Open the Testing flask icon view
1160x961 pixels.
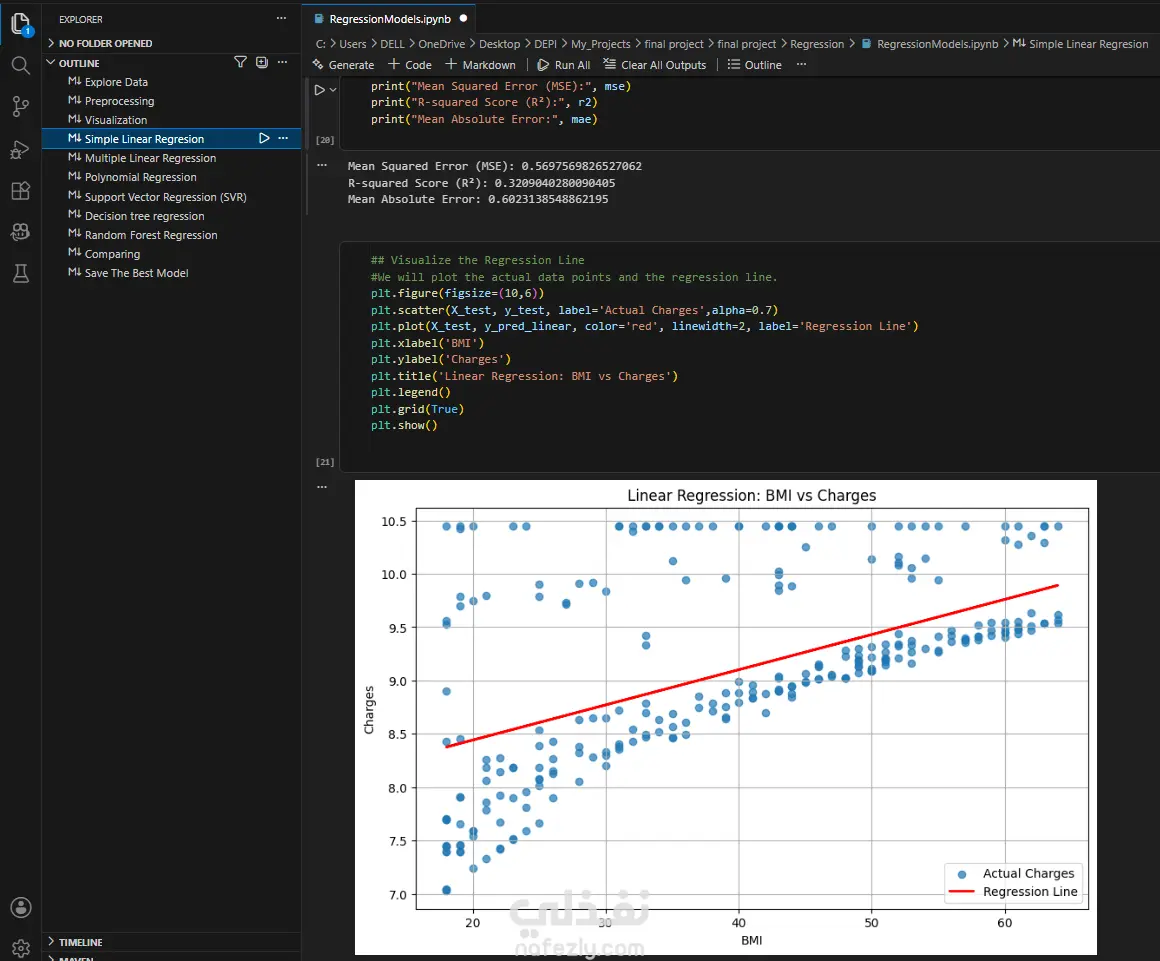(21, 273)
